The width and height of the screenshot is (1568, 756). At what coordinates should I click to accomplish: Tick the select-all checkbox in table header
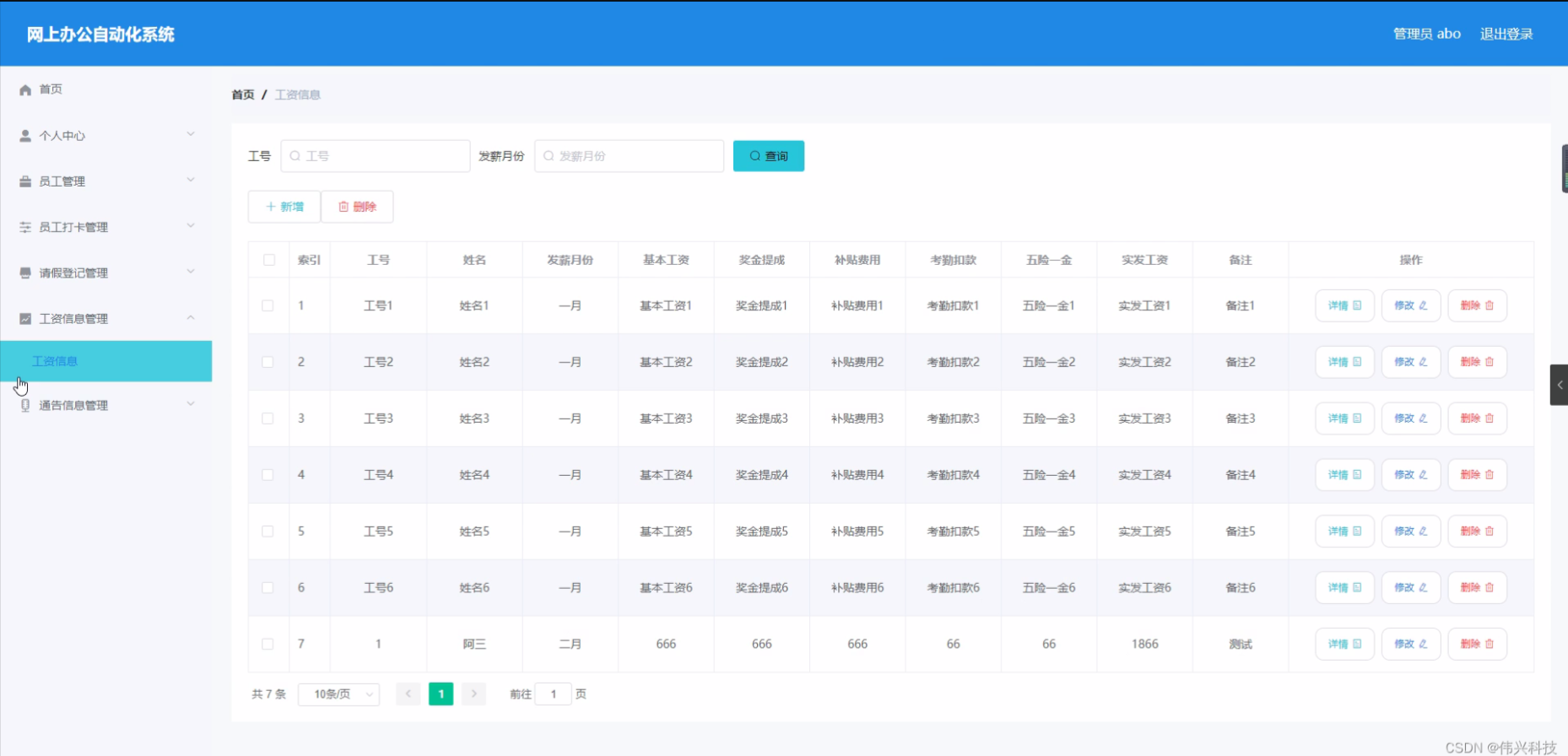269,260
